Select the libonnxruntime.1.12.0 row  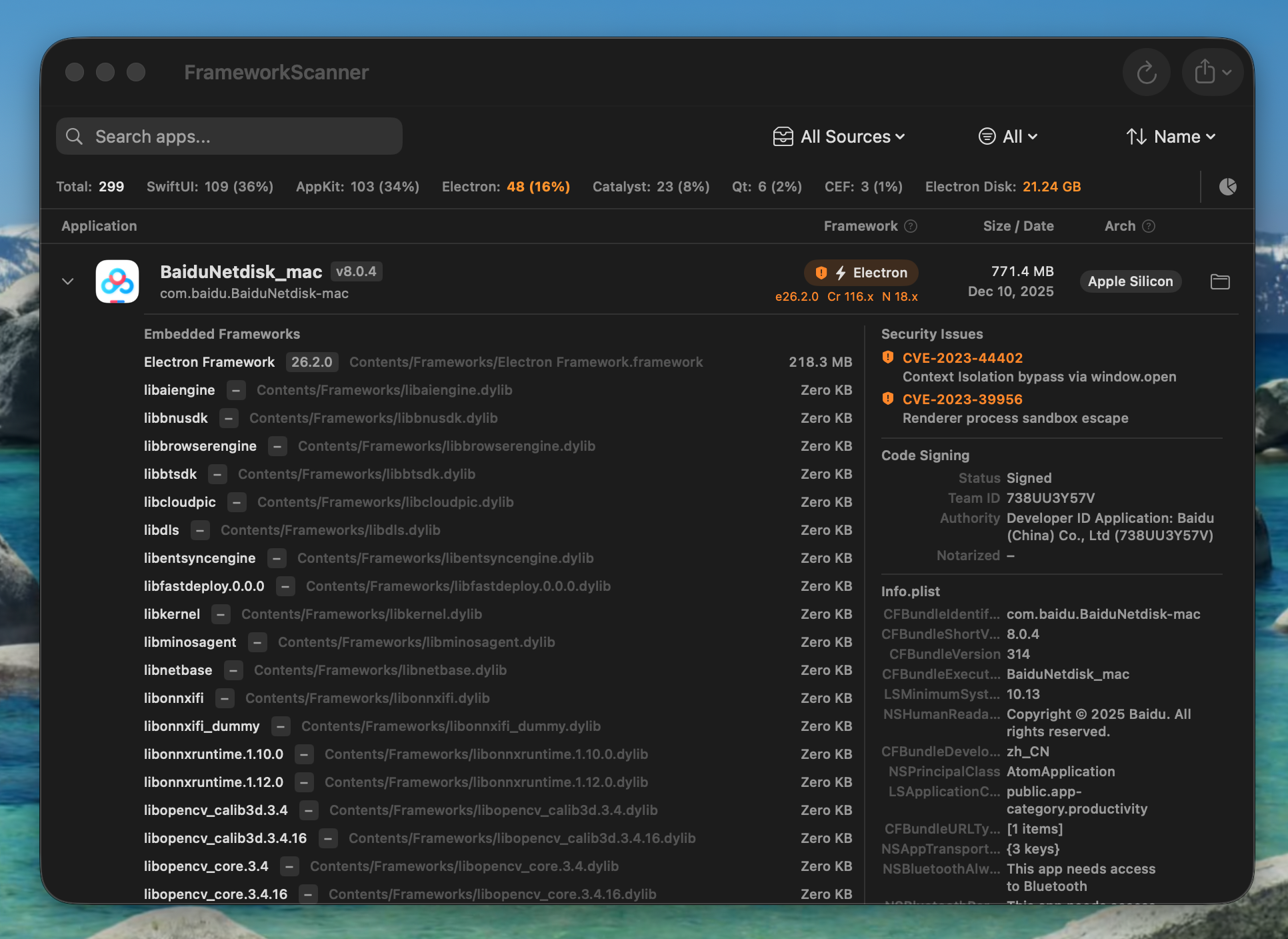(498, 782)
